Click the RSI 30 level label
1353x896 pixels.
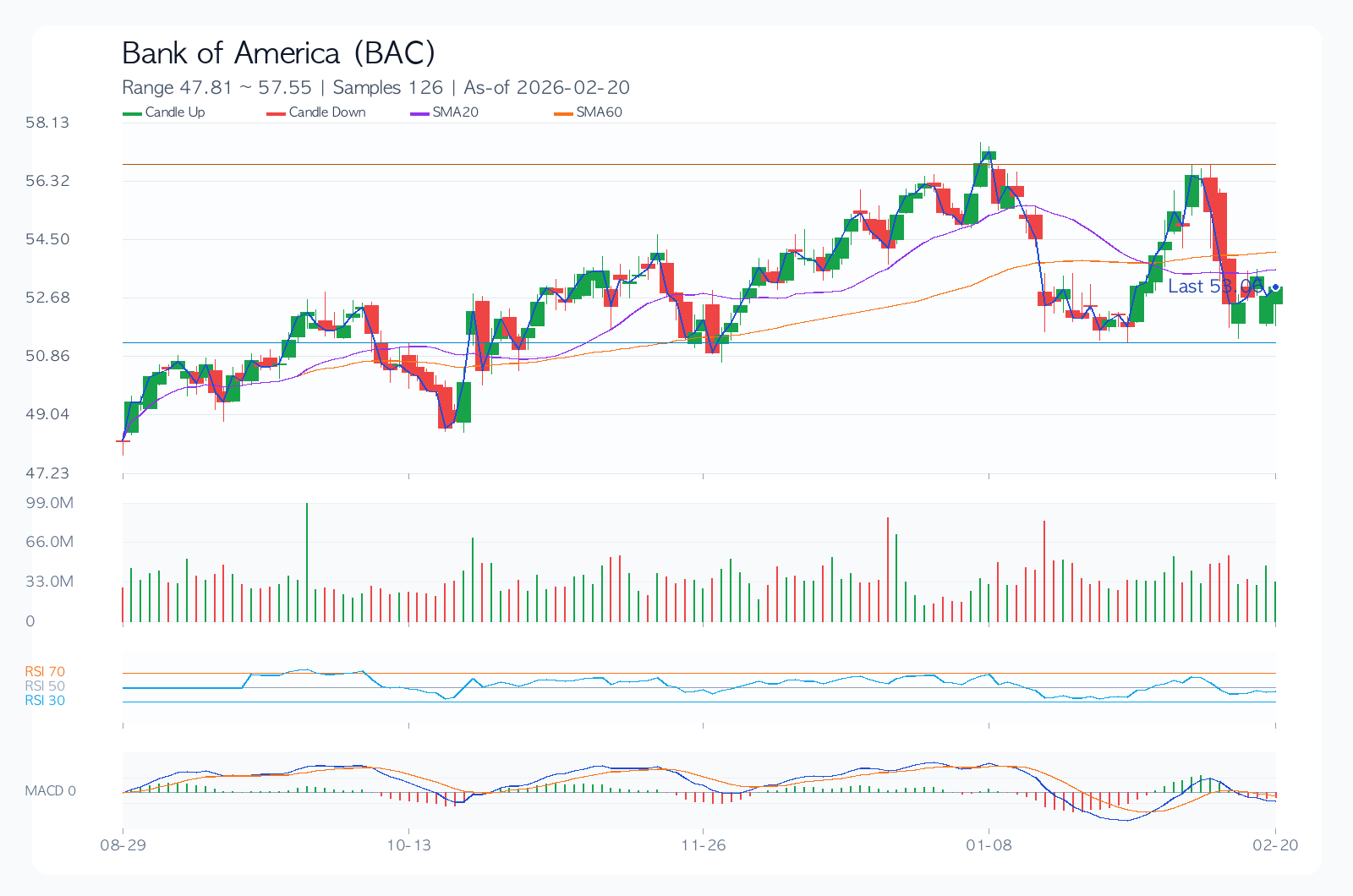coord(45,701)
